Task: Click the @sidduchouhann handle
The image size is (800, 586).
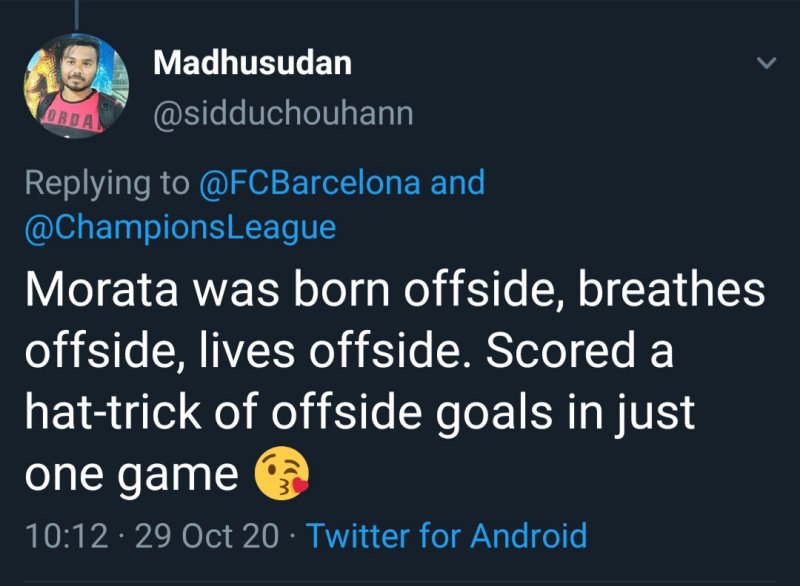Action: [282, 114]
